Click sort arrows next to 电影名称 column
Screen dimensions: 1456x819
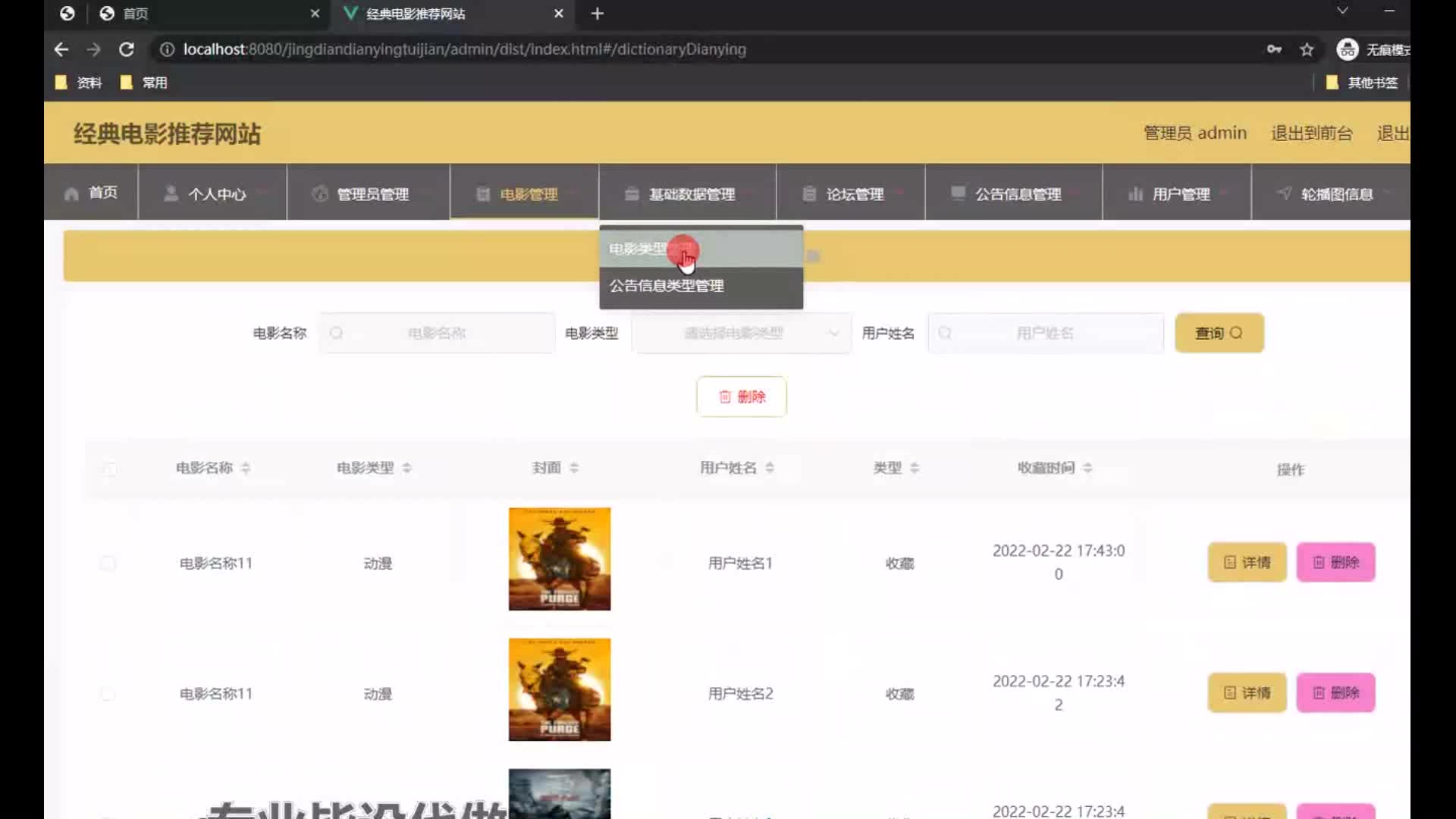245,468
